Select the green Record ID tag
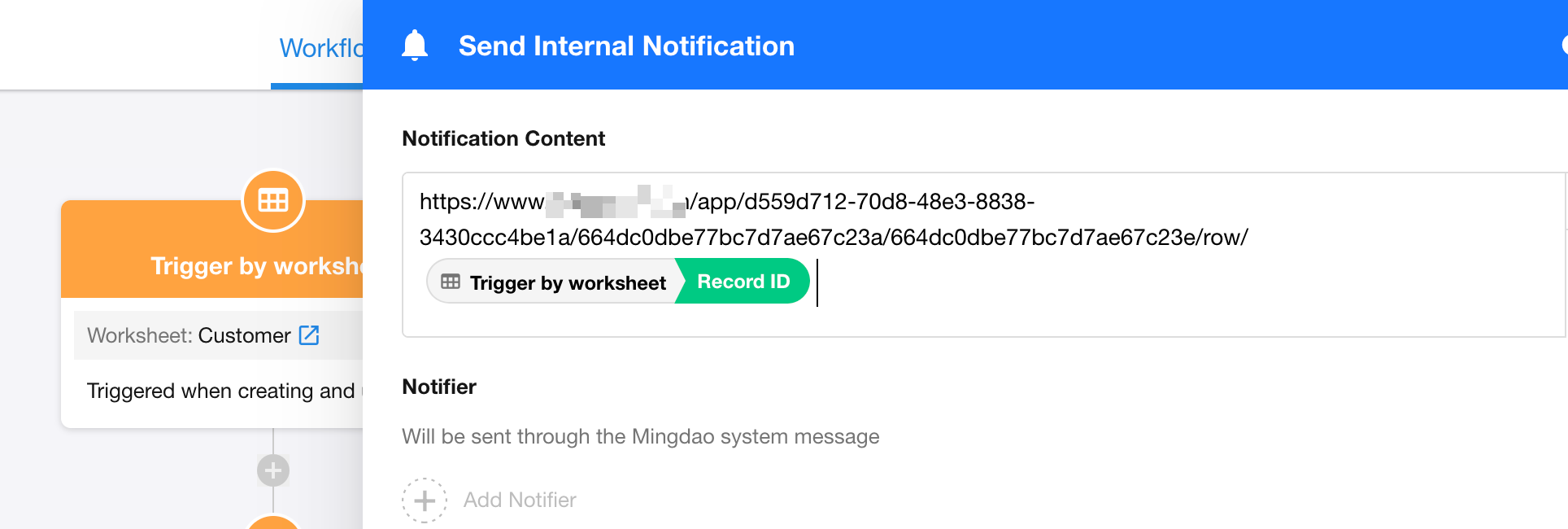 [743, 282]
